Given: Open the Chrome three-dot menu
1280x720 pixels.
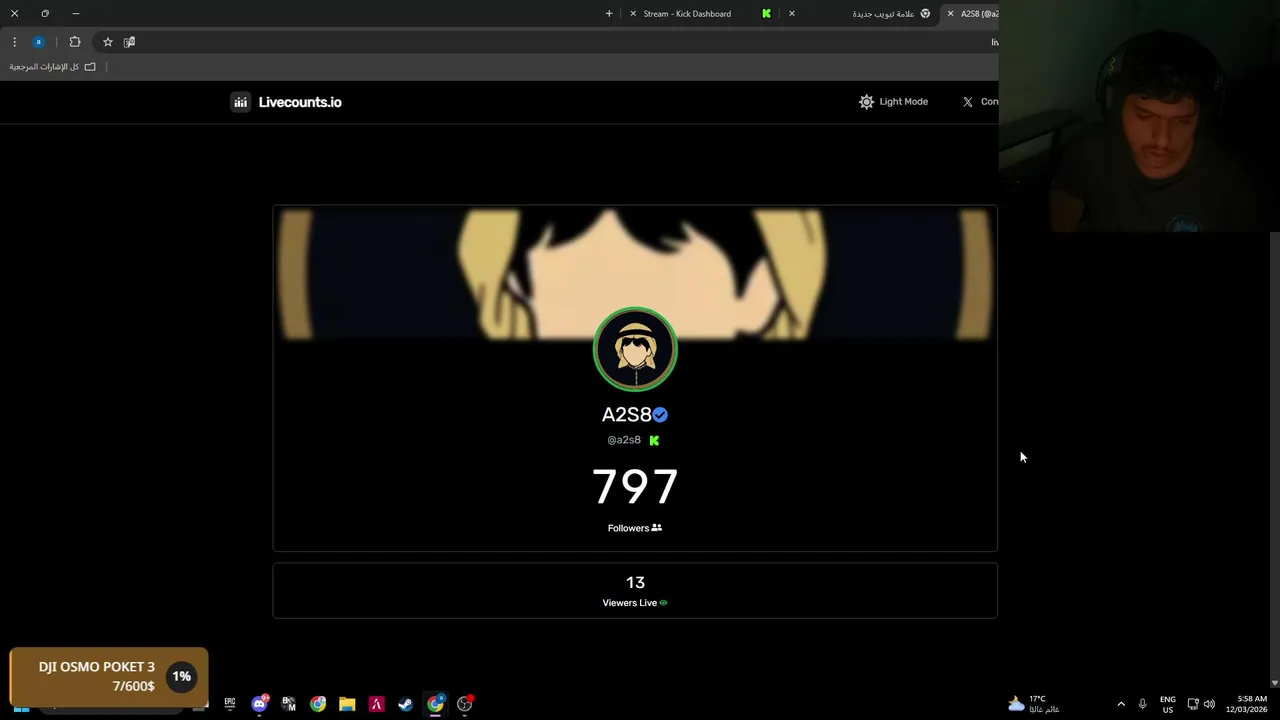Looking at the screenshot, I should pyautogui.click(x=14, y=42).
